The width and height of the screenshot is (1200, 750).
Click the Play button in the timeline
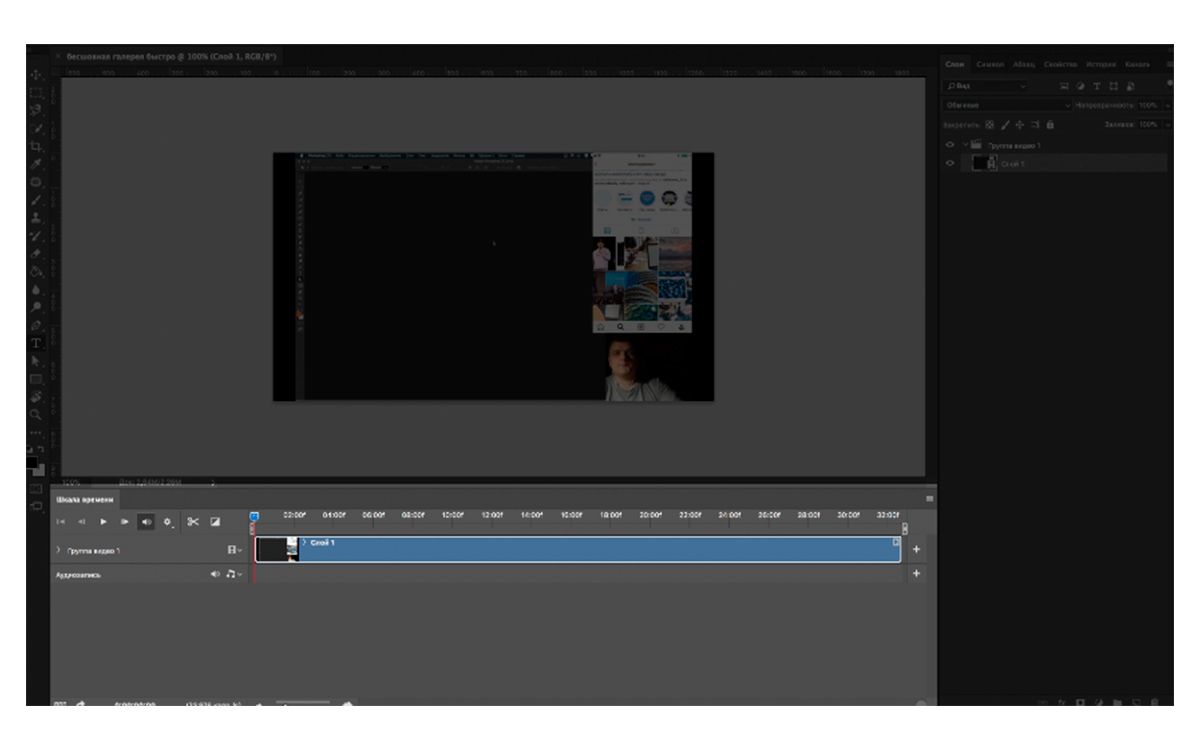coord(103,522)
